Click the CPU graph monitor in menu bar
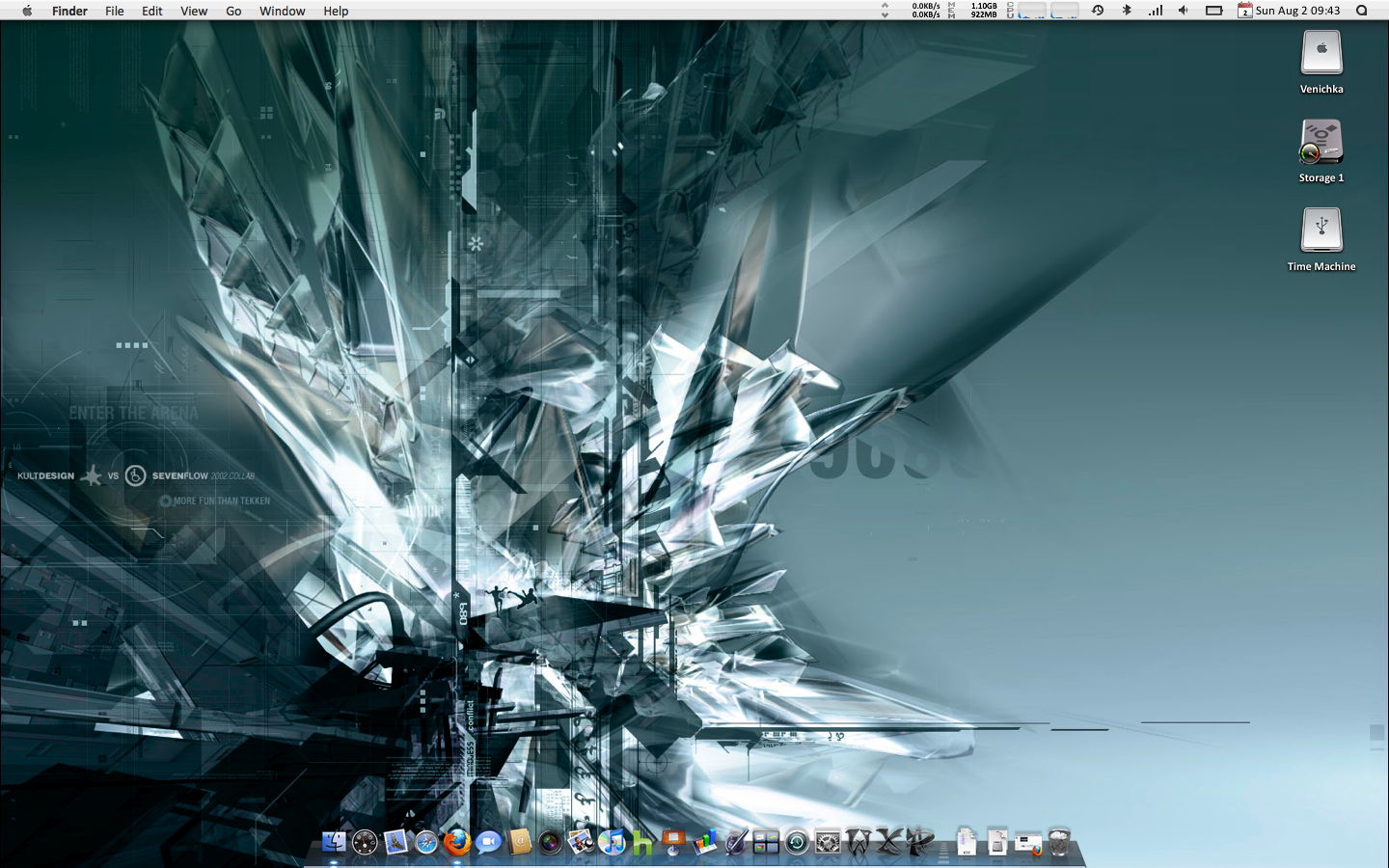The width and height of the screenshot is (1389, 868). point(1043,11)
